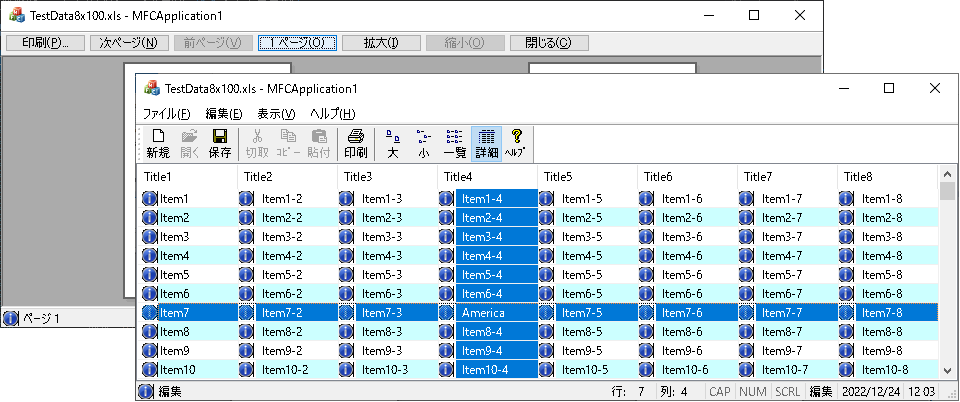960x402 pixels.
Task: Click the info icon beside Item2-5
Action: (x=546, y=217)
